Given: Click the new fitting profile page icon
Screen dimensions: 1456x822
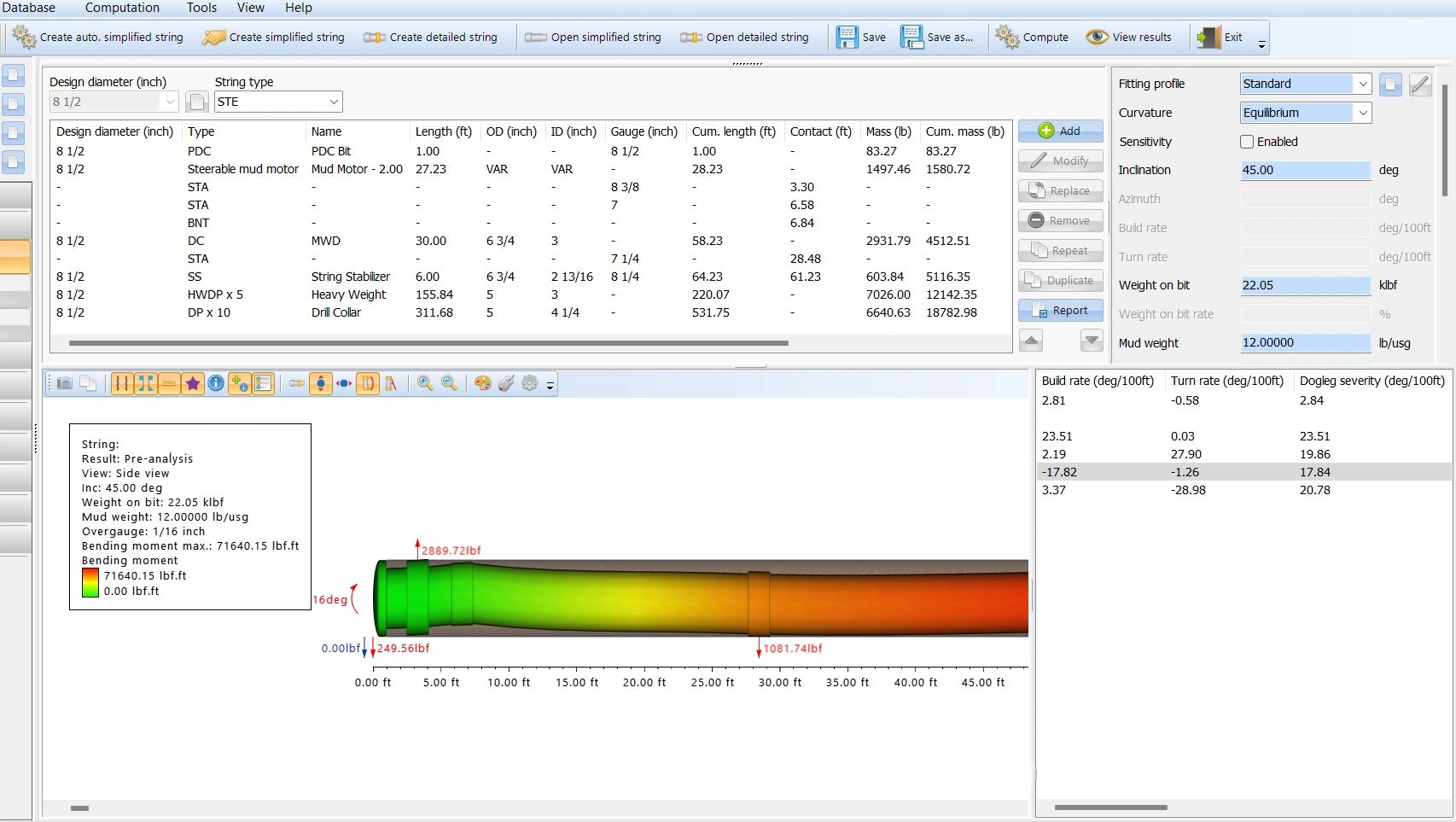Looking at the screenshot, I should 1390,84.
